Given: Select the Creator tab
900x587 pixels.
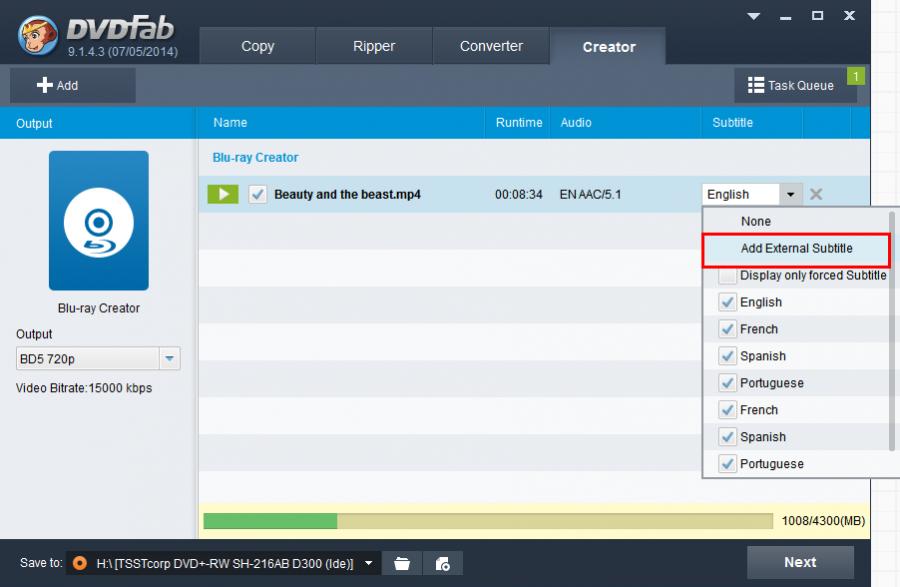Looking at the screenshot, I should click(608, 46).
